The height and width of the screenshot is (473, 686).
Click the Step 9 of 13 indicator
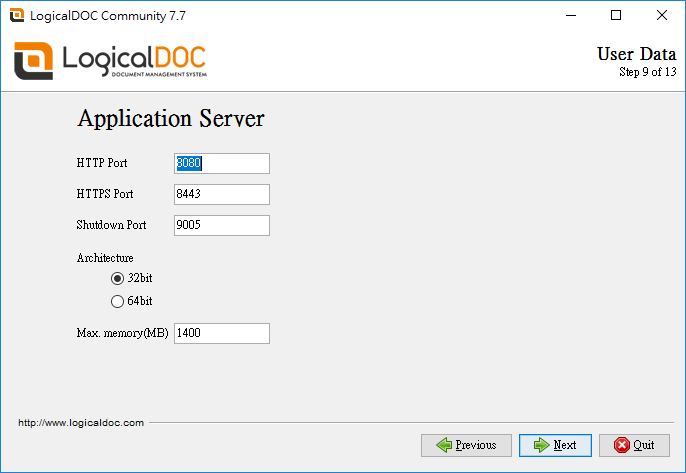647,72
